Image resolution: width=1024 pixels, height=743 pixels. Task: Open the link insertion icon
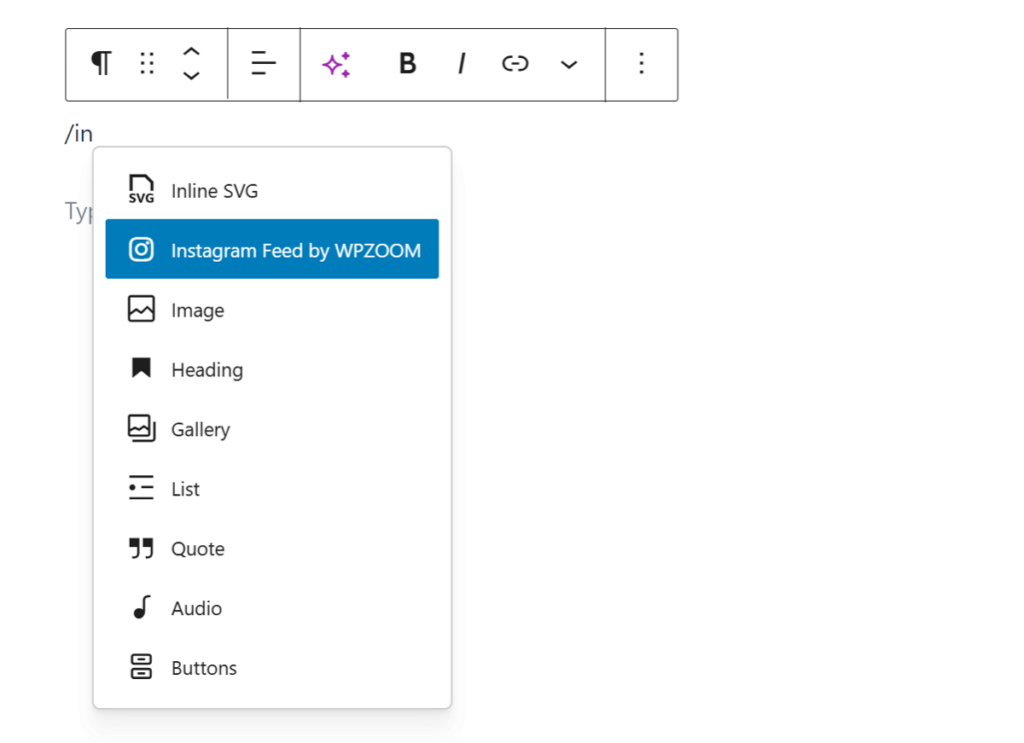point(515,63)
